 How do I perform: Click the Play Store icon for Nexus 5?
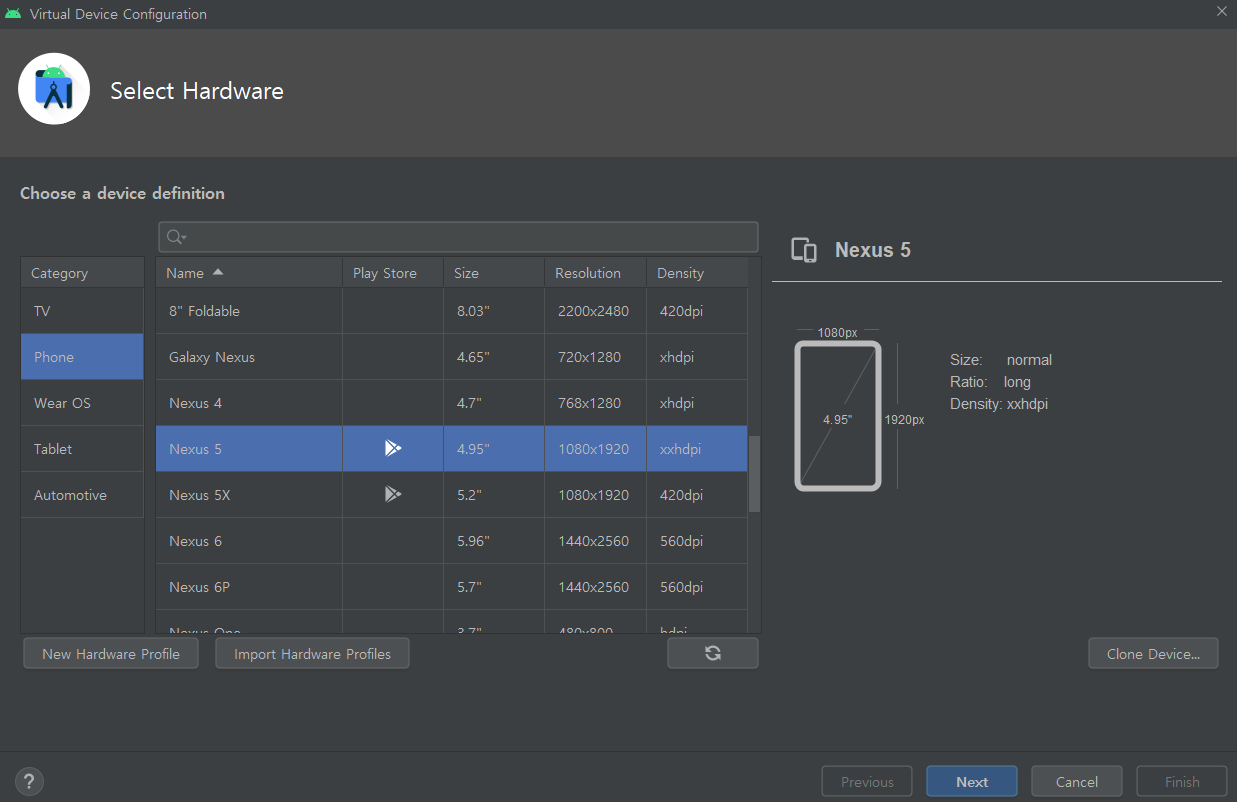393,449
